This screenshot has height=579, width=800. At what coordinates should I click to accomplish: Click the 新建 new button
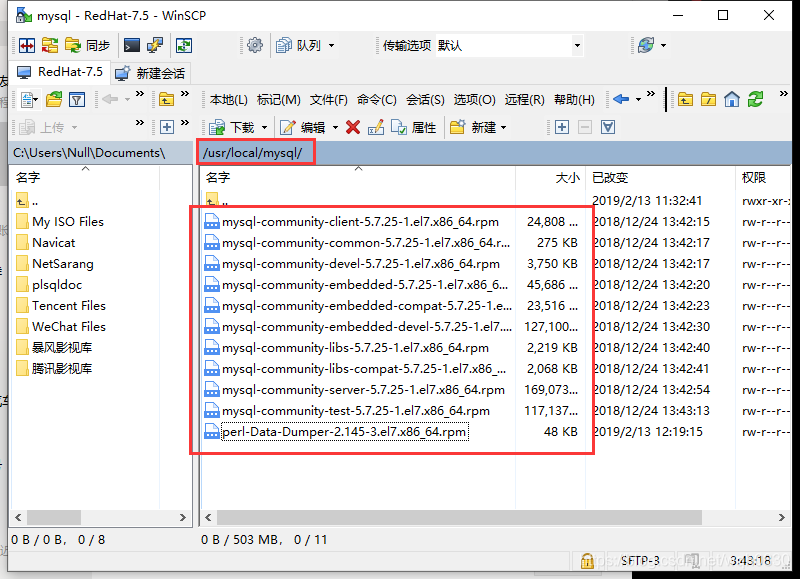pos(473,128)
